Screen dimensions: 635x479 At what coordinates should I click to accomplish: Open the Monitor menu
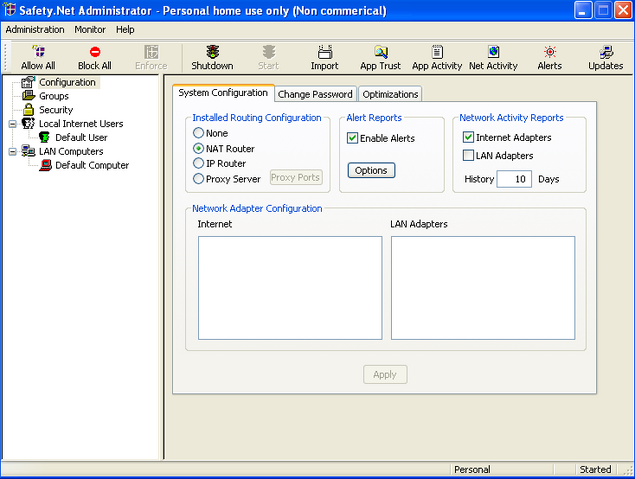tap(90, 30)
